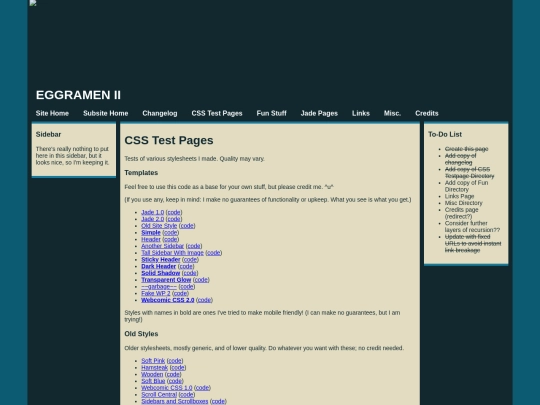Click the broken header image icon
The image size is (540, 405).
pyautogui.click(x=33, y=3)
